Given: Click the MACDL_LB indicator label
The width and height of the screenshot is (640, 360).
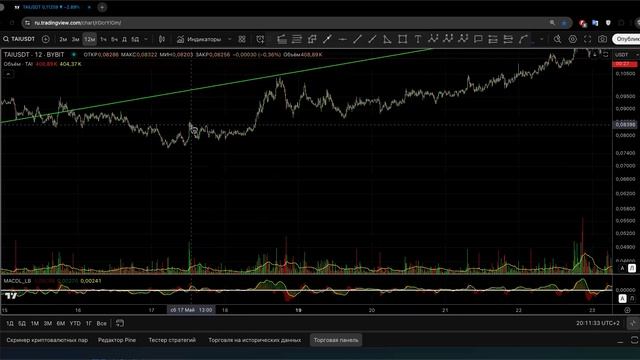Looking at the screenshot, I should (17, 281).
